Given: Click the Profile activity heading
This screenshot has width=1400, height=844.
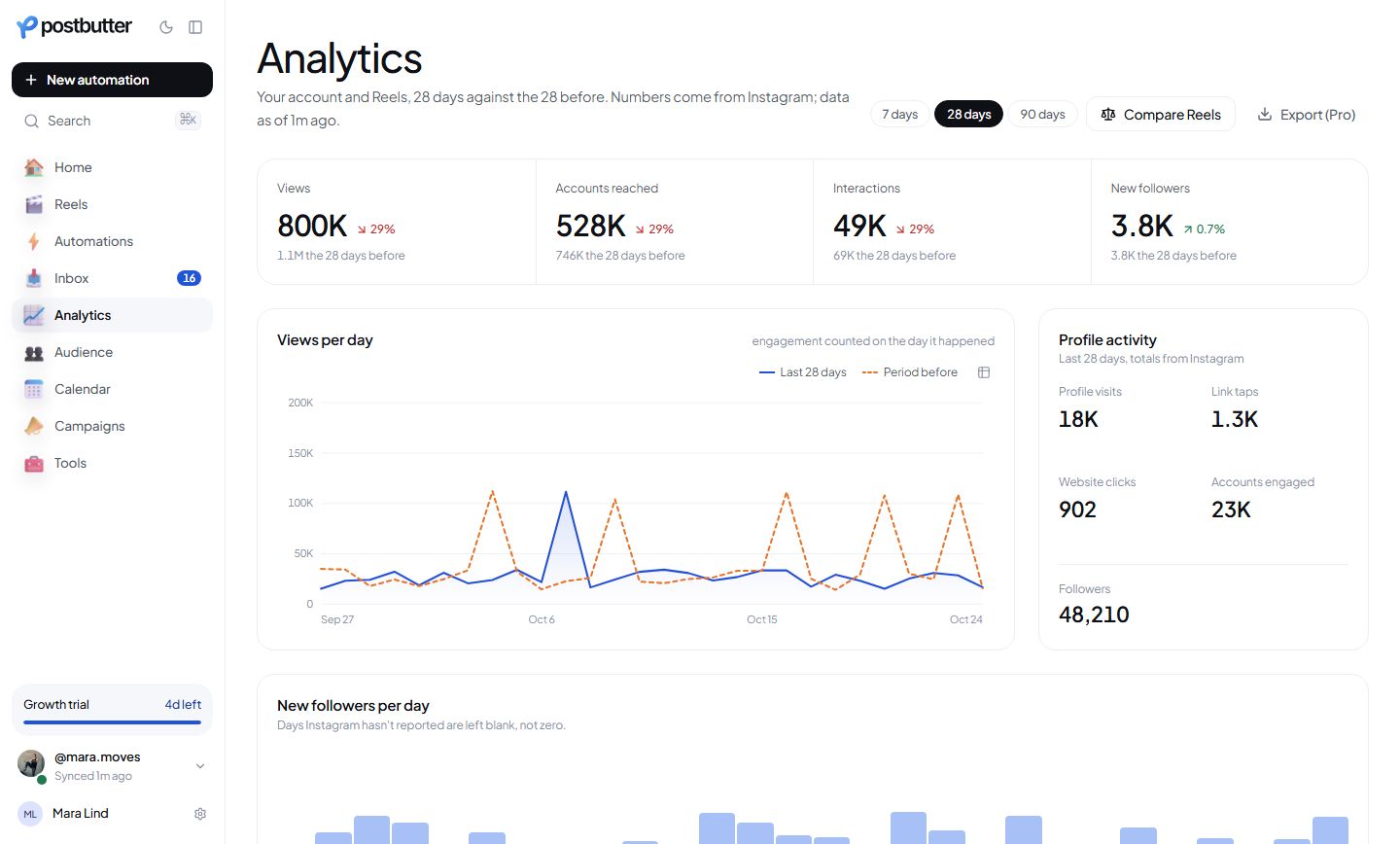Looking at the screenshot, I should pos(1107,340).
